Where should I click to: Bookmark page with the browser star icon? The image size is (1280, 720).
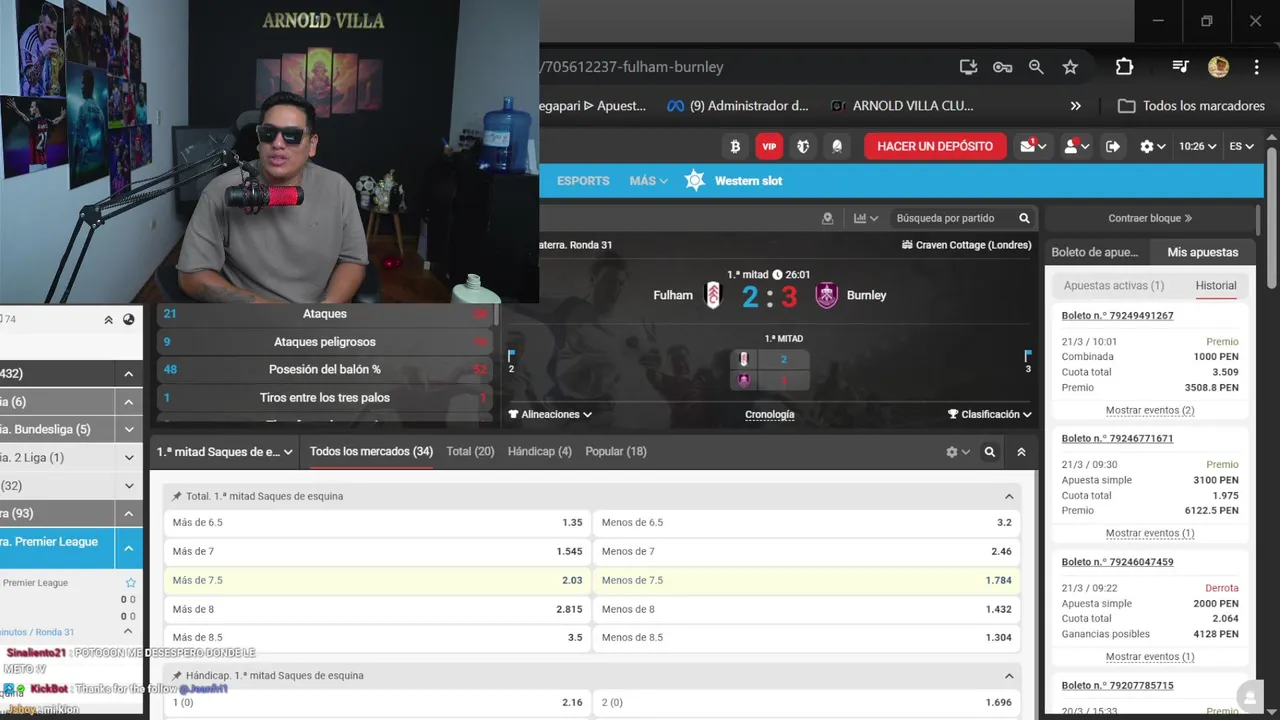click(x=1070, y=67)
